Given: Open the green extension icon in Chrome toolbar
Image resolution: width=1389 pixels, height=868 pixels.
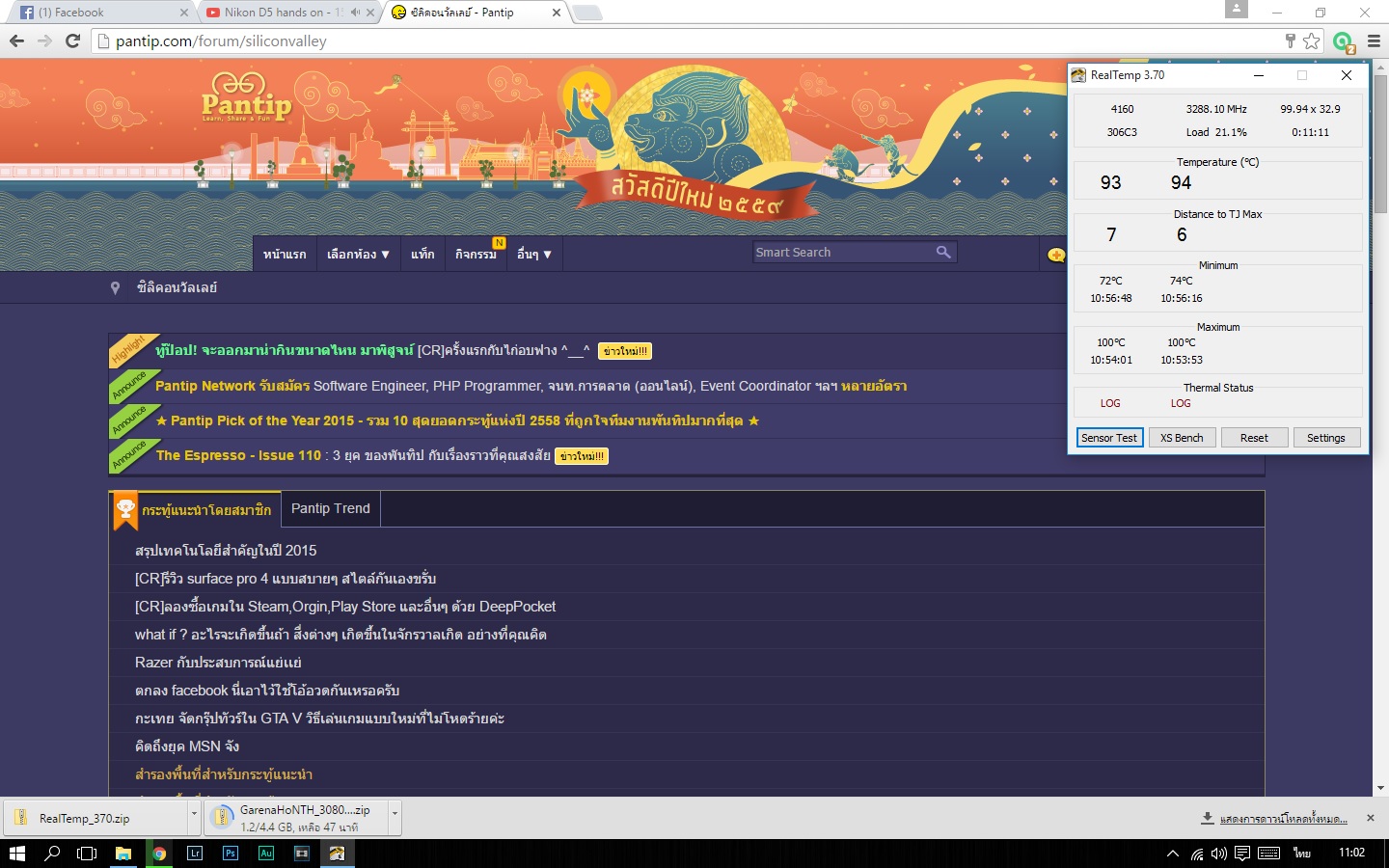Looking at the screenshot, I should pyautogui.click(x=1343, y=41).
